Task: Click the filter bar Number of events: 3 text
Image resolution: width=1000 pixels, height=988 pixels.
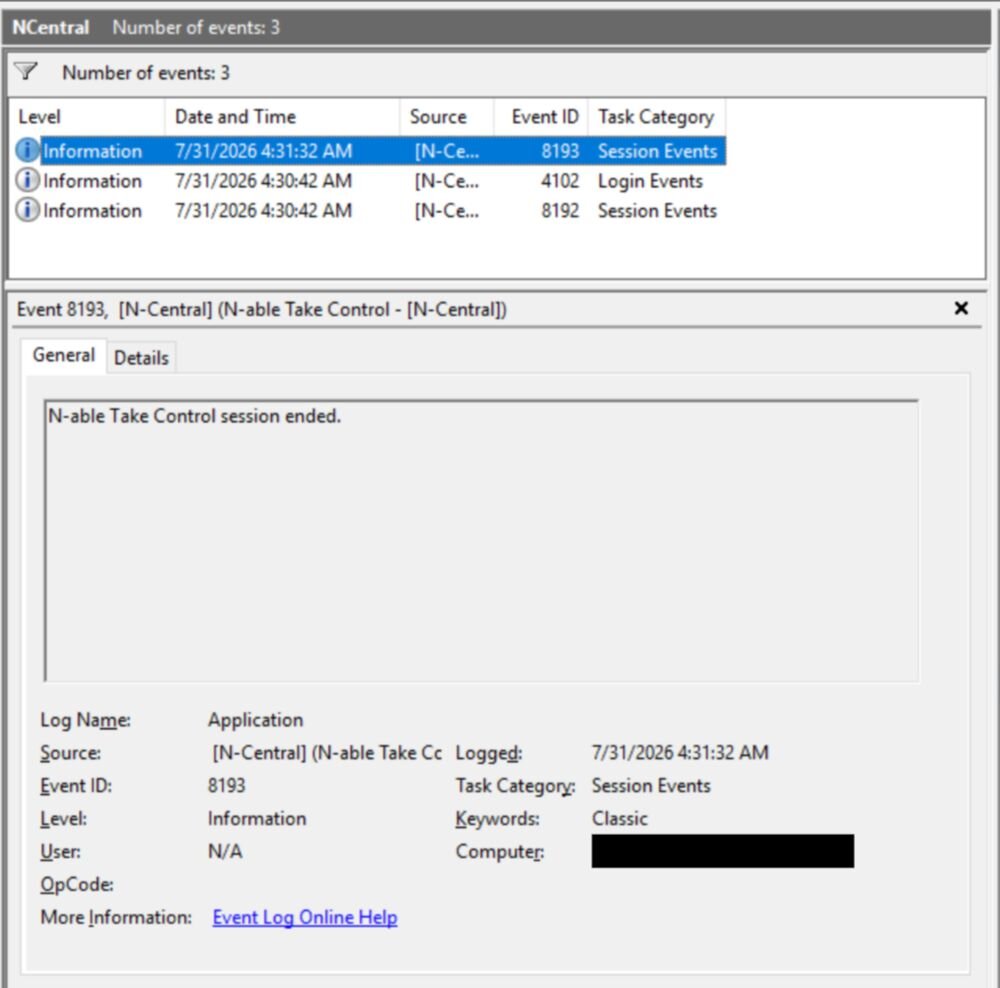Action: pyautogui.click(x=145, y=73)
